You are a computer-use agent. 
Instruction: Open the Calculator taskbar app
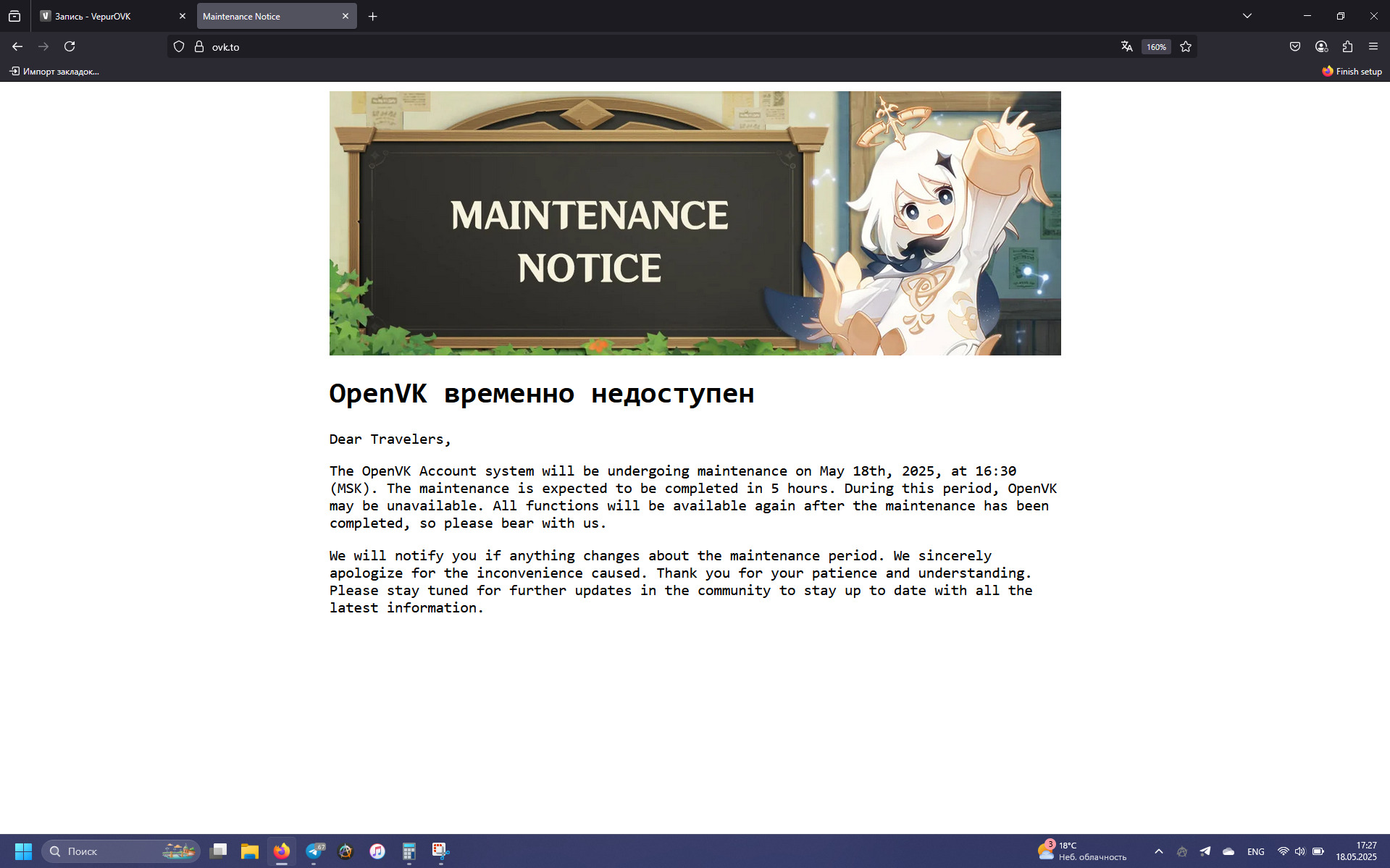(409, 851)
